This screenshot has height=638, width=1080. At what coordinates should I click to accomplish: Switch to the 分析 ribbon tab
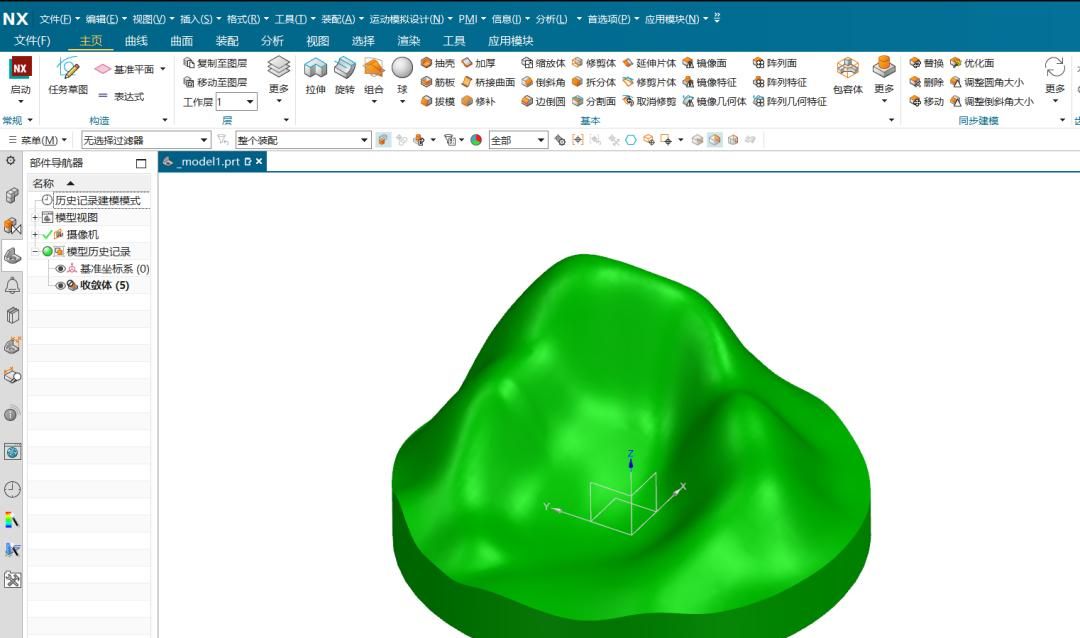coord(272,41)
